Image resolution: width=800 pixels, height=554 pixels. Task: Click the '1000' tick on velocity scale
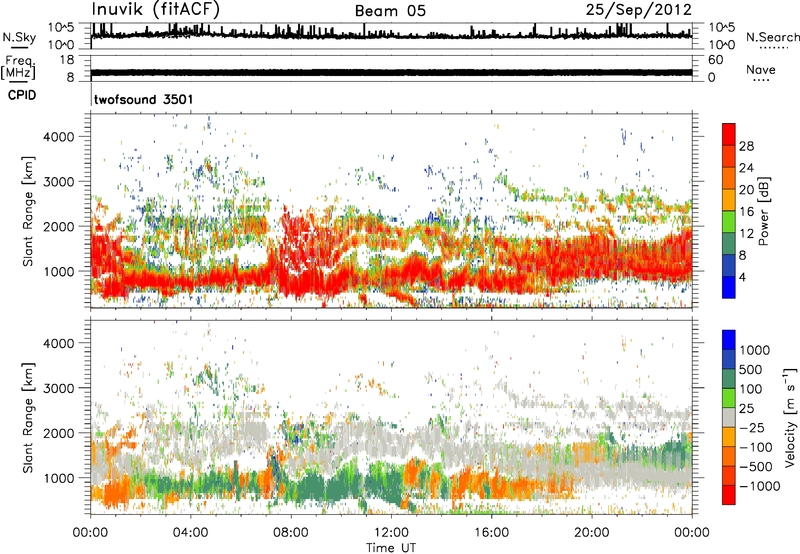coord(755,350)
